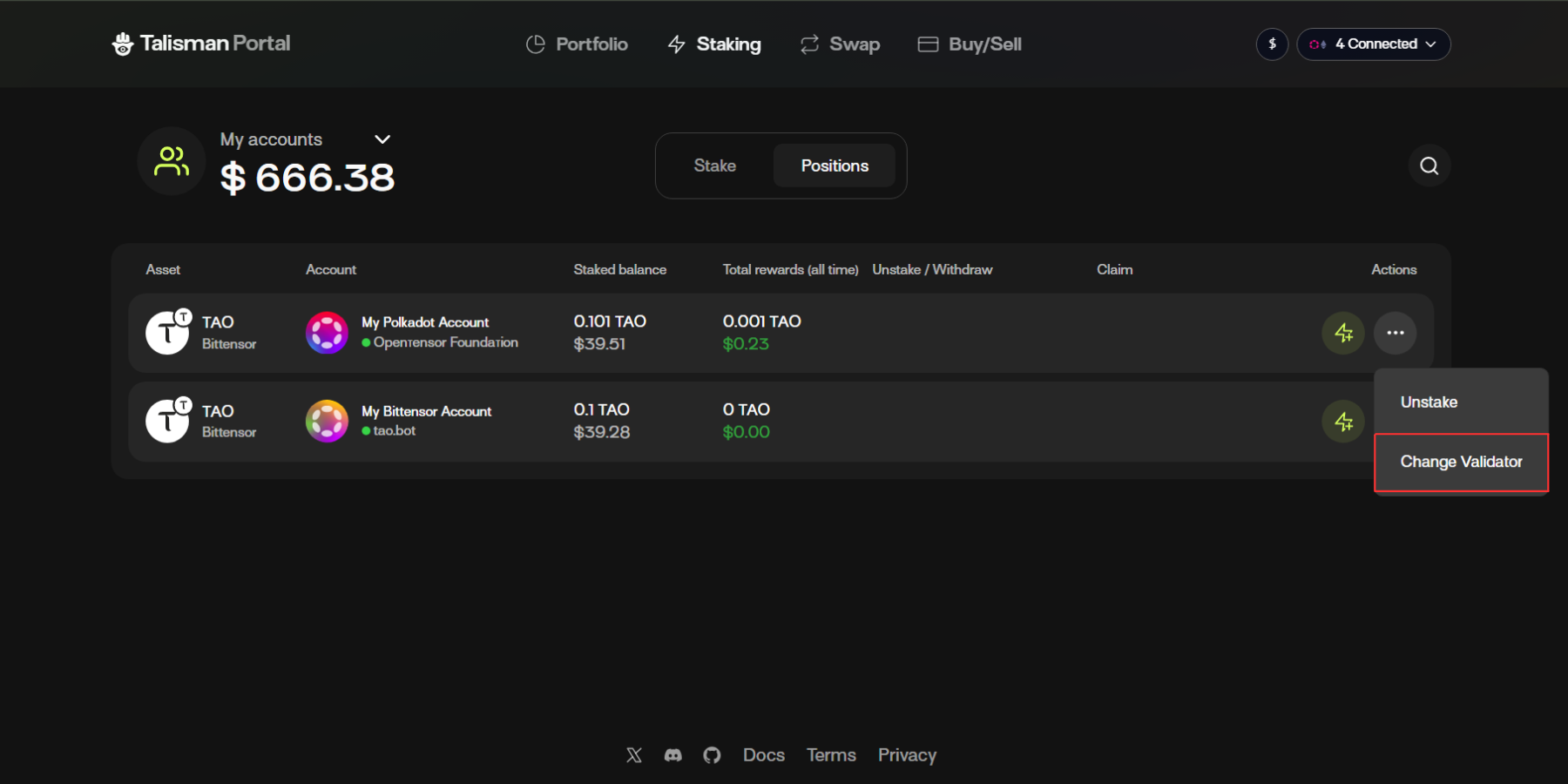Click the X (Twitter) footer icon

[634, 755]
